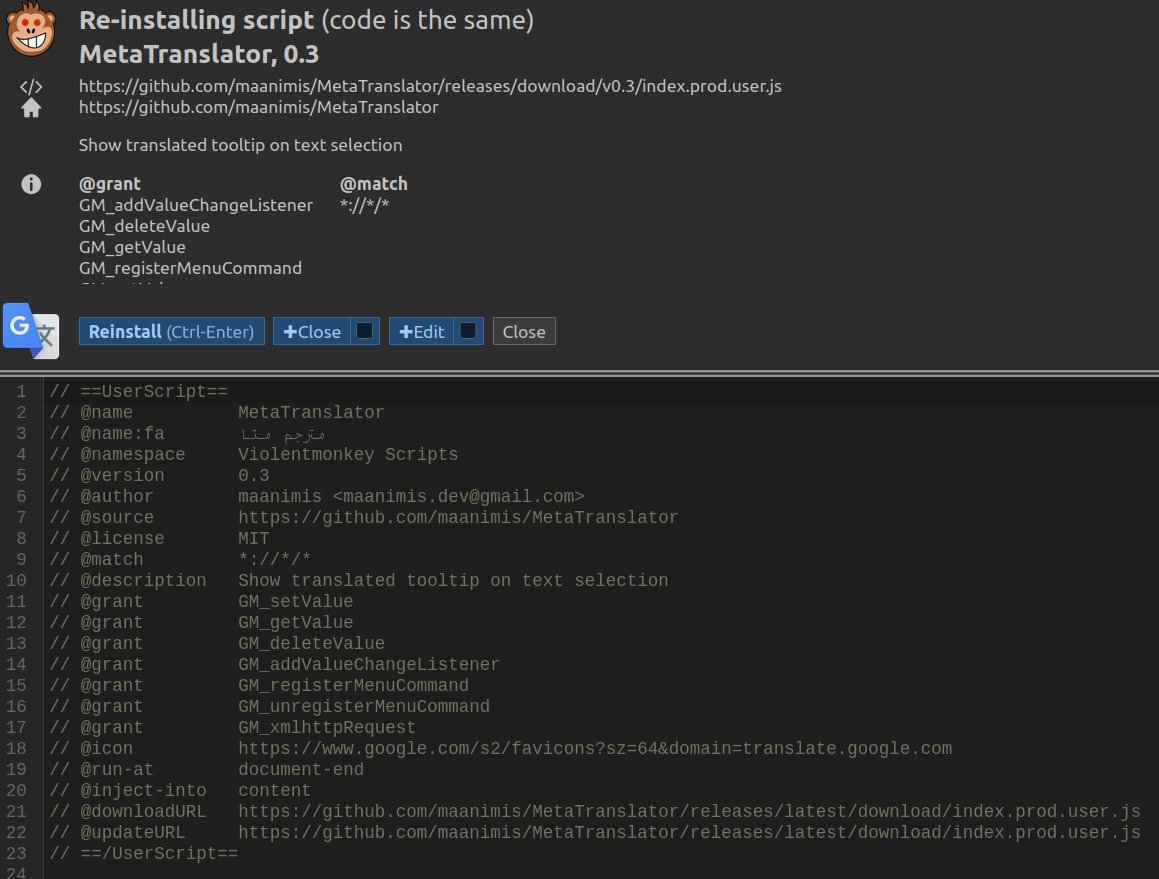
Task: Click line number 20 in the gutter
Action: (16, 791)
